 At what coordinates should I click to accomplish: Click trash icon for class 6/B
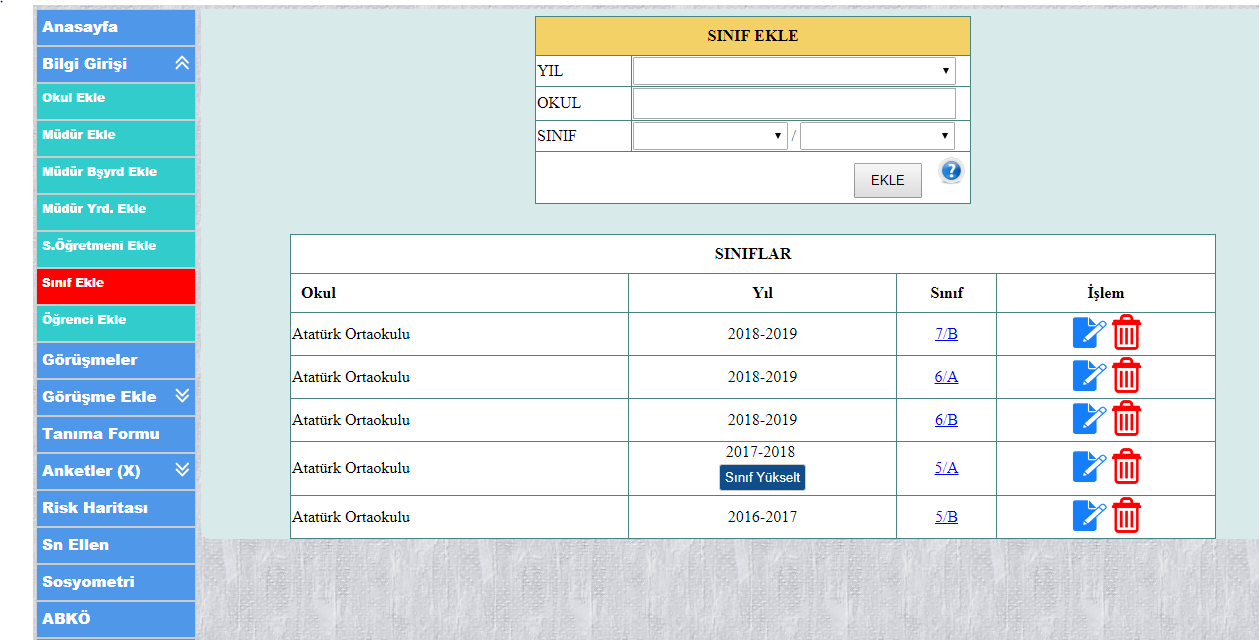[1127, 419]
